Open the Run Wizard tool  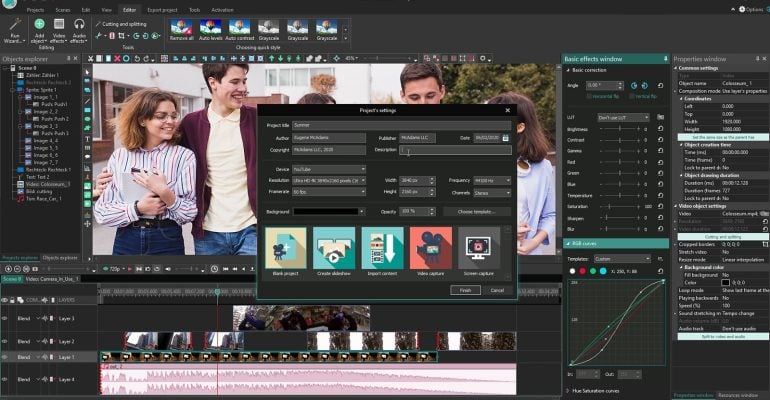(15, 30)
